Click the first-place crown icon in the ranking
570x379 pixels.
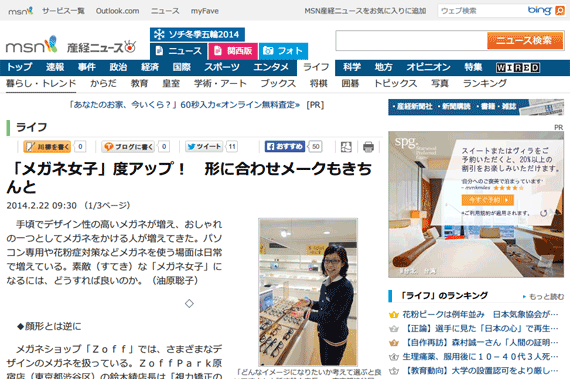pos(394,315)
